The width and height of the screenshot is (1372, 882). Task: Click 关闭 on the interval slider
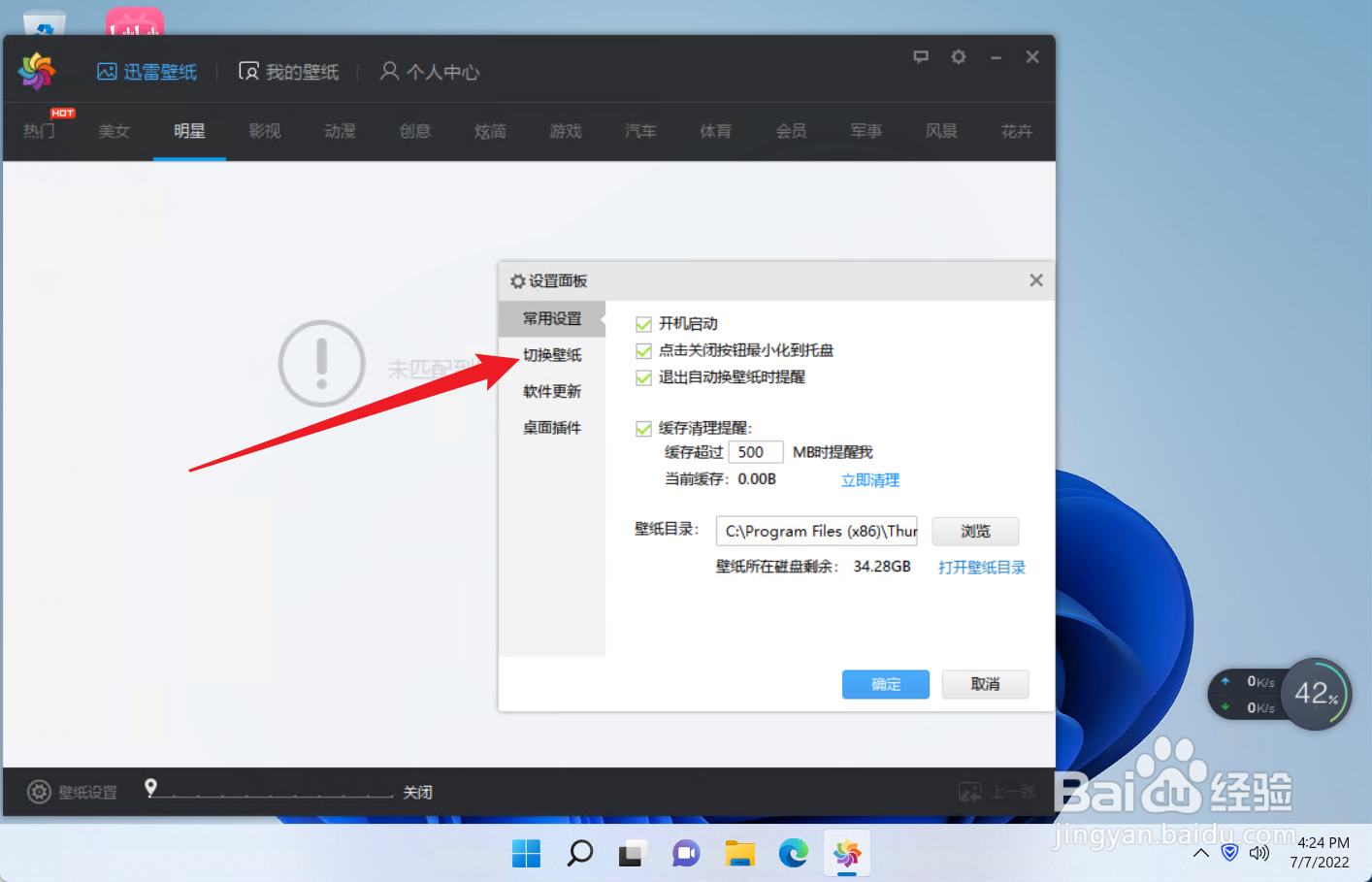pos(418,793)
